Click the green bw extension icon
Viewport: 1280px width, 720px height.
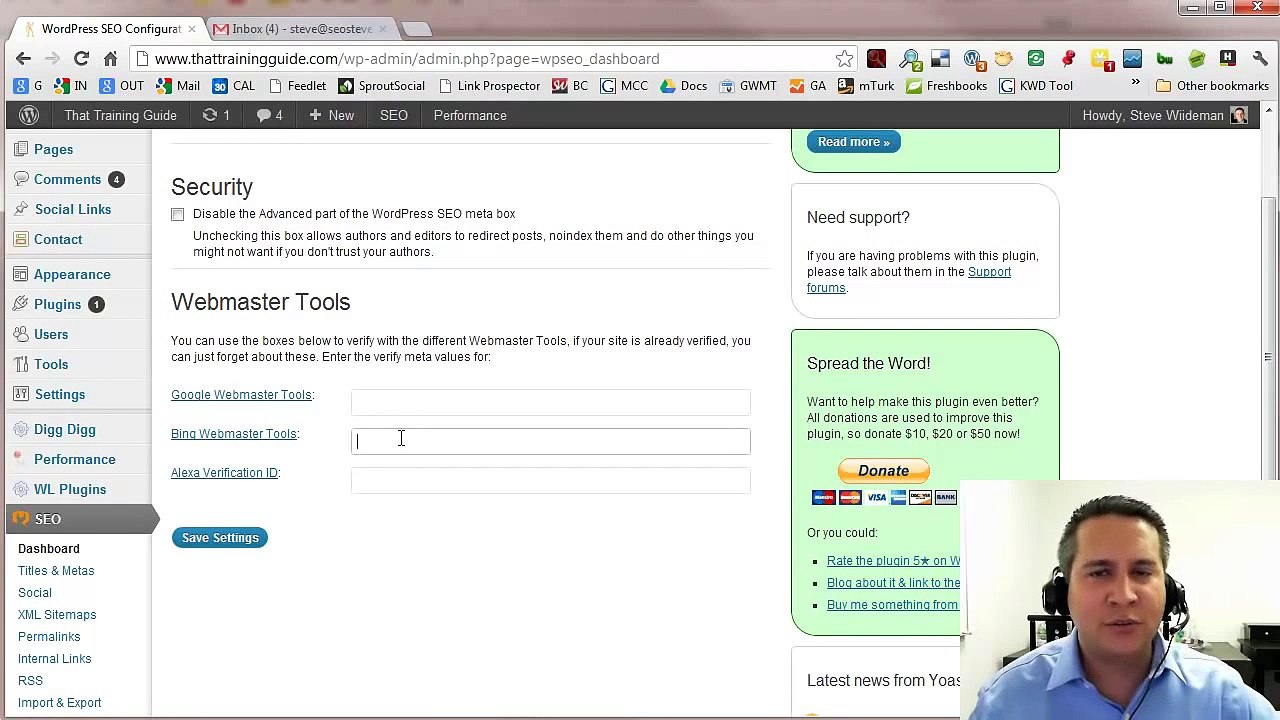click(x=1164, y=59)
